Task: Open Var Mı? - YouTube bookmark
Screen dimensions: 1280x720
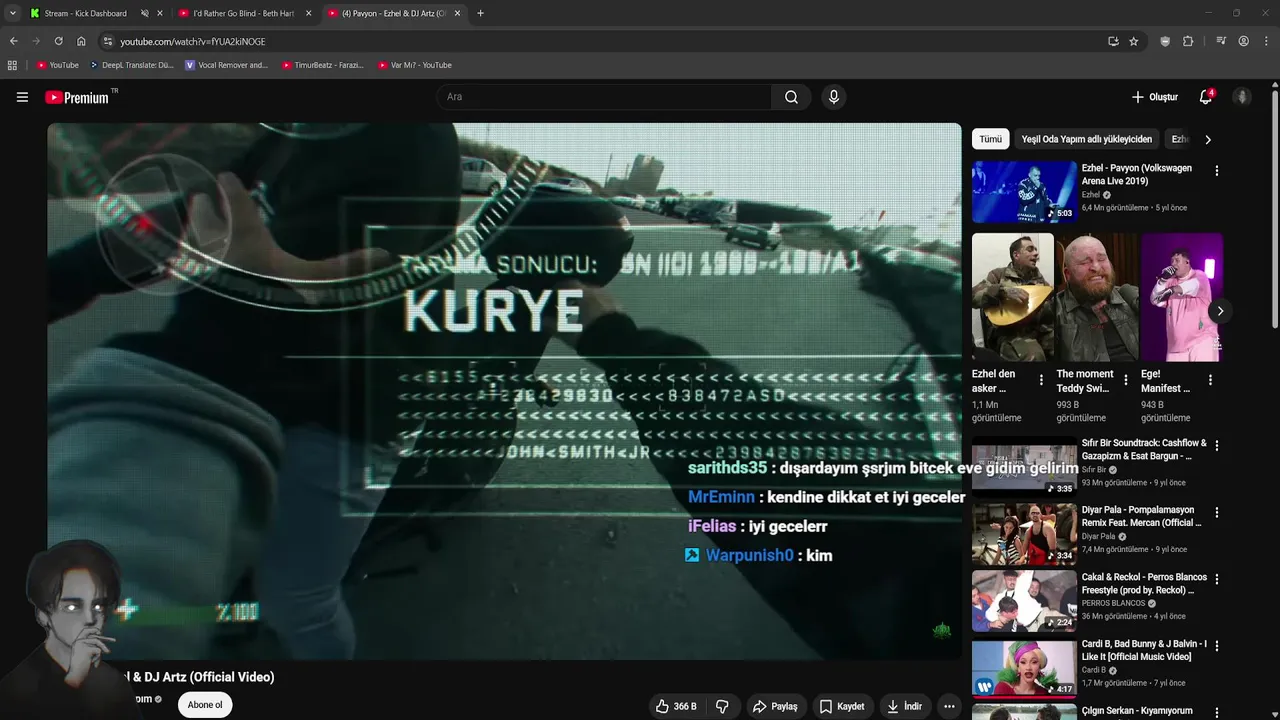Action: coord(415,65)
